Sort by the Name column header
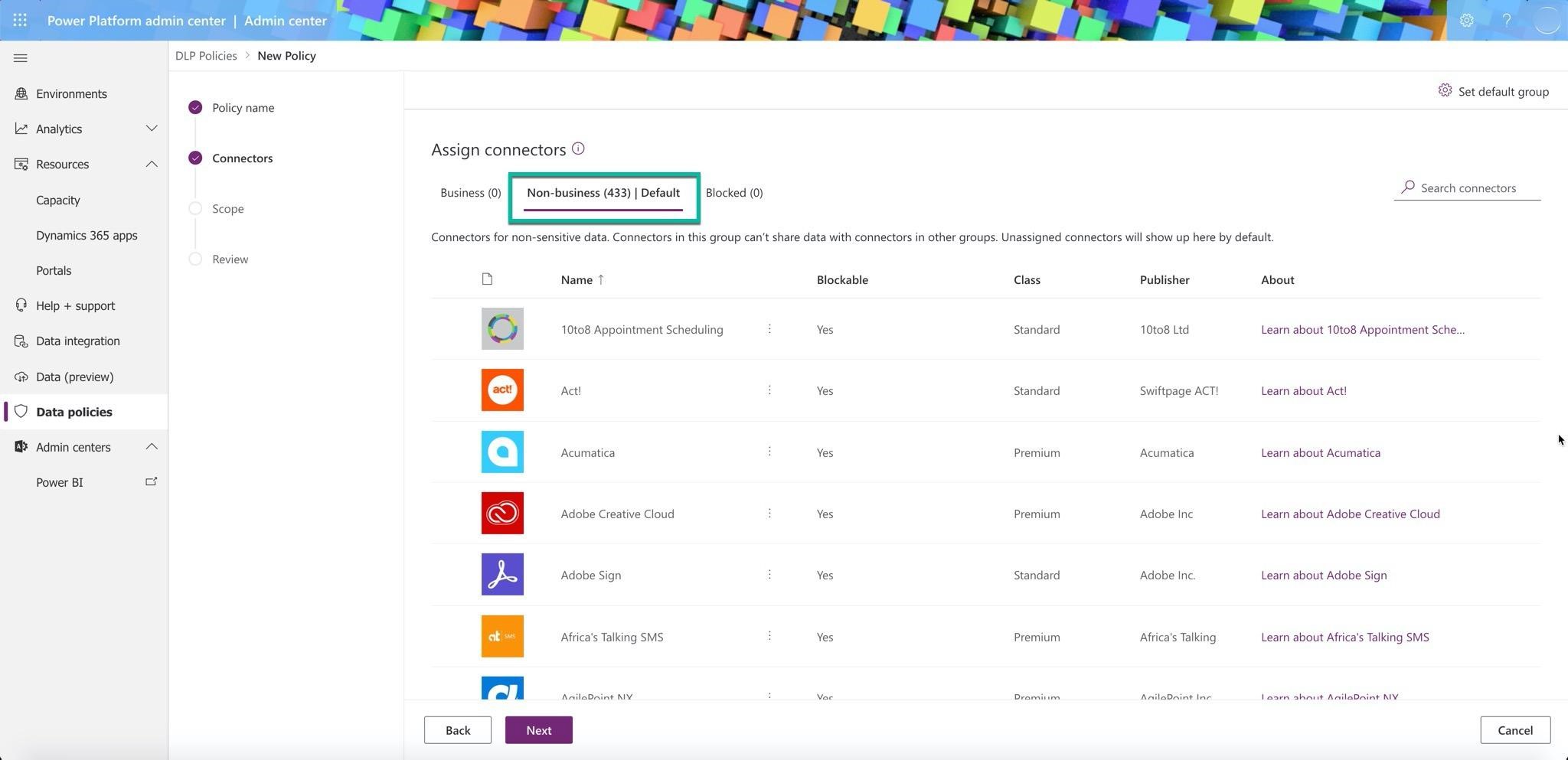The image size is (1568, 760). pos(583,279)
